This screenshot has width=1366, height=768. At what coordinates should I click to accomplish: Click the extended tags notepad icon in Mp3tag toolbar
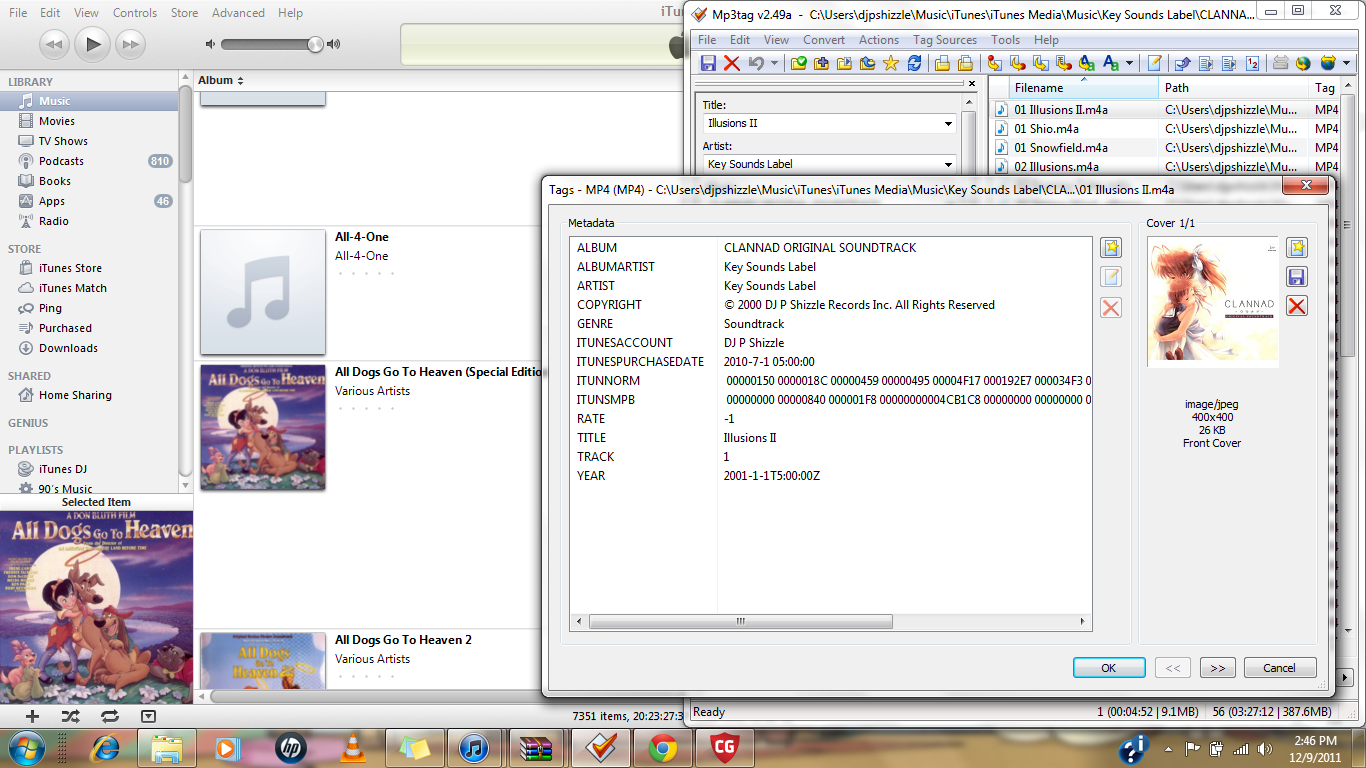[x=1155, y=63]
